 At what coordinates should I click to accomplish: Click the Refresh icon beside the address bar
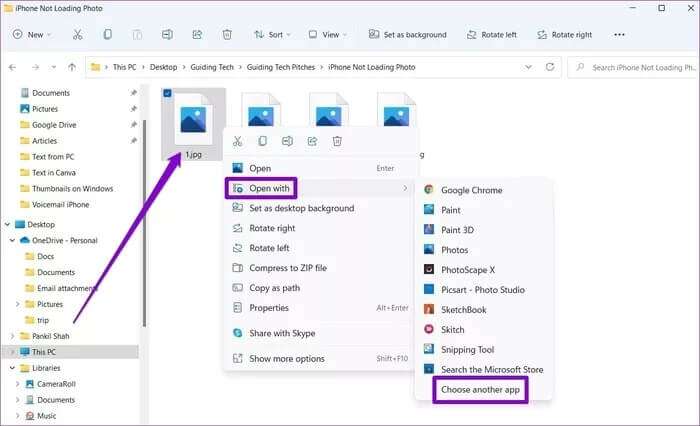pyautogui.click(x=550, y=67)
